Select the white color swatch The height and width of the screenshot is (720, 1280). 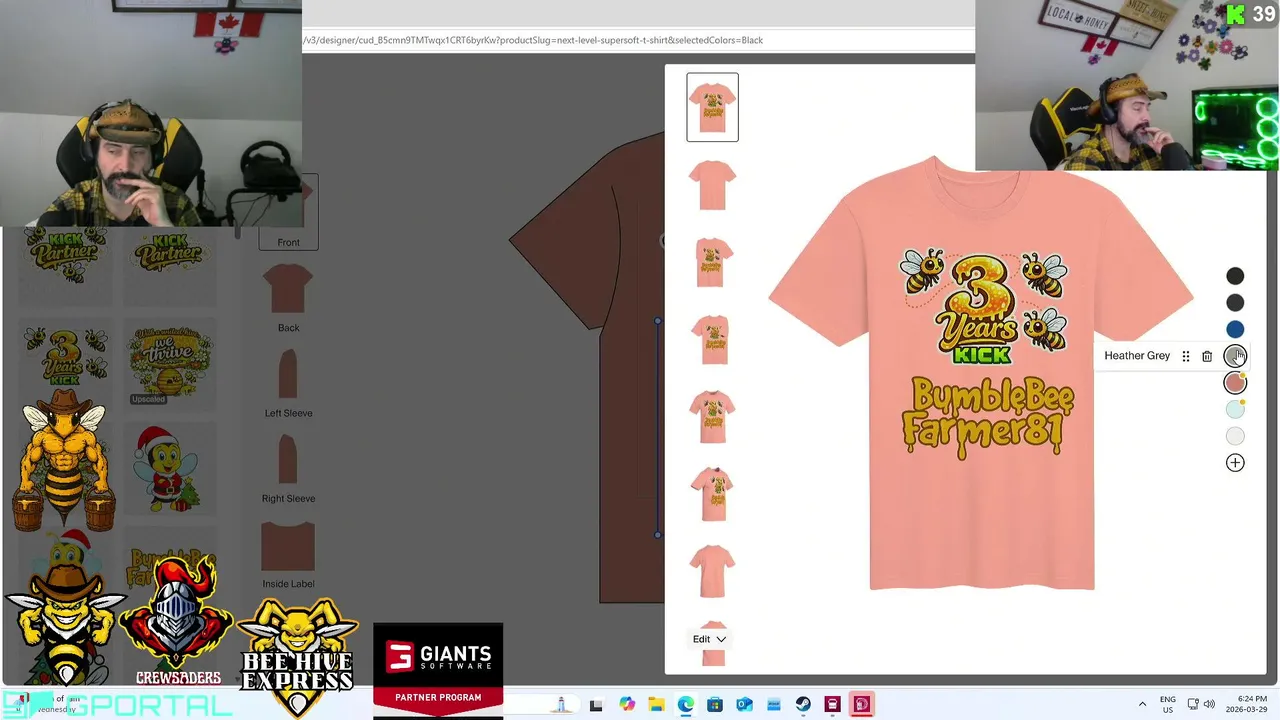[x=1235, y=436]
